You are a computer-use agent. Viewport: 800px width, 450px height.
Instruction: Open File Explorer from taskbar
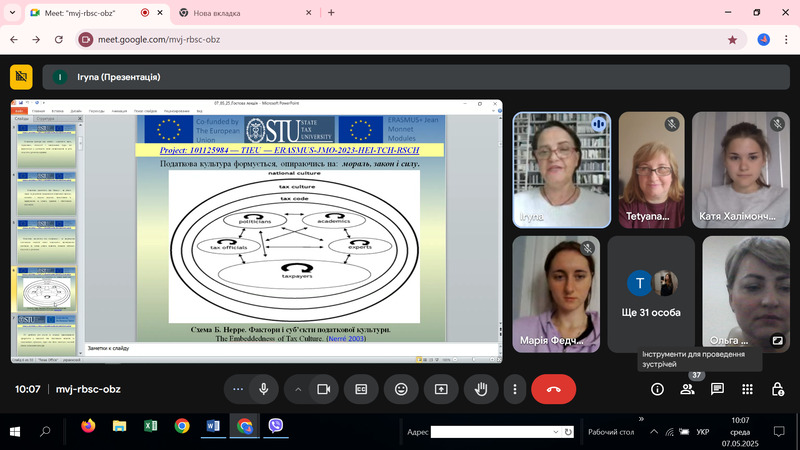(x=119, y=426)
